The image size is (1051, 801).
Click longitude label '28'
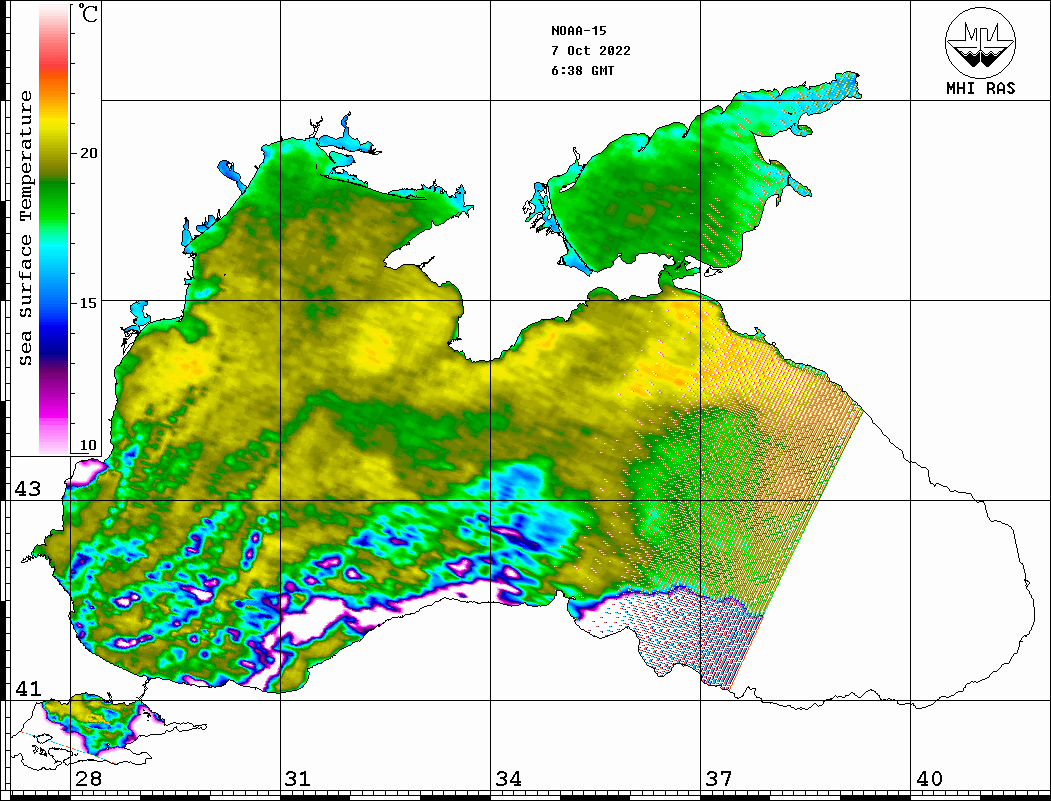(88, 778)
